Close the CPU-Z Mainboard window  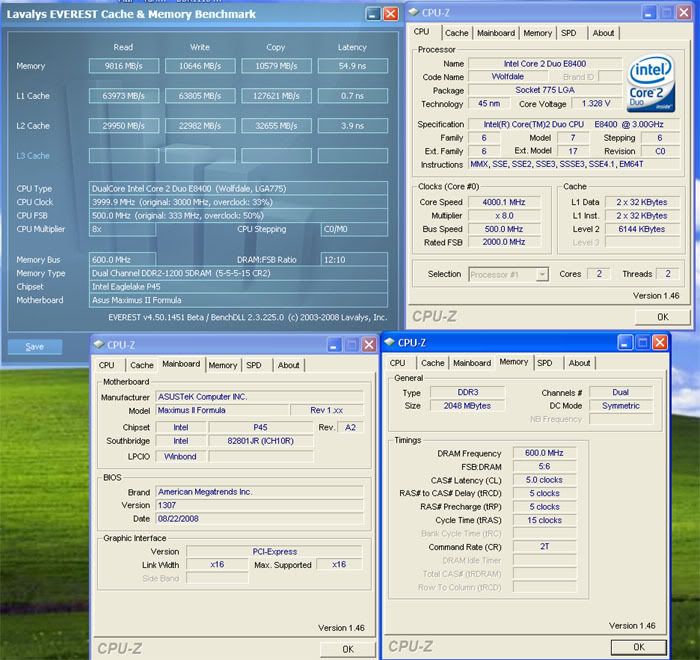(x=369, y=345)
